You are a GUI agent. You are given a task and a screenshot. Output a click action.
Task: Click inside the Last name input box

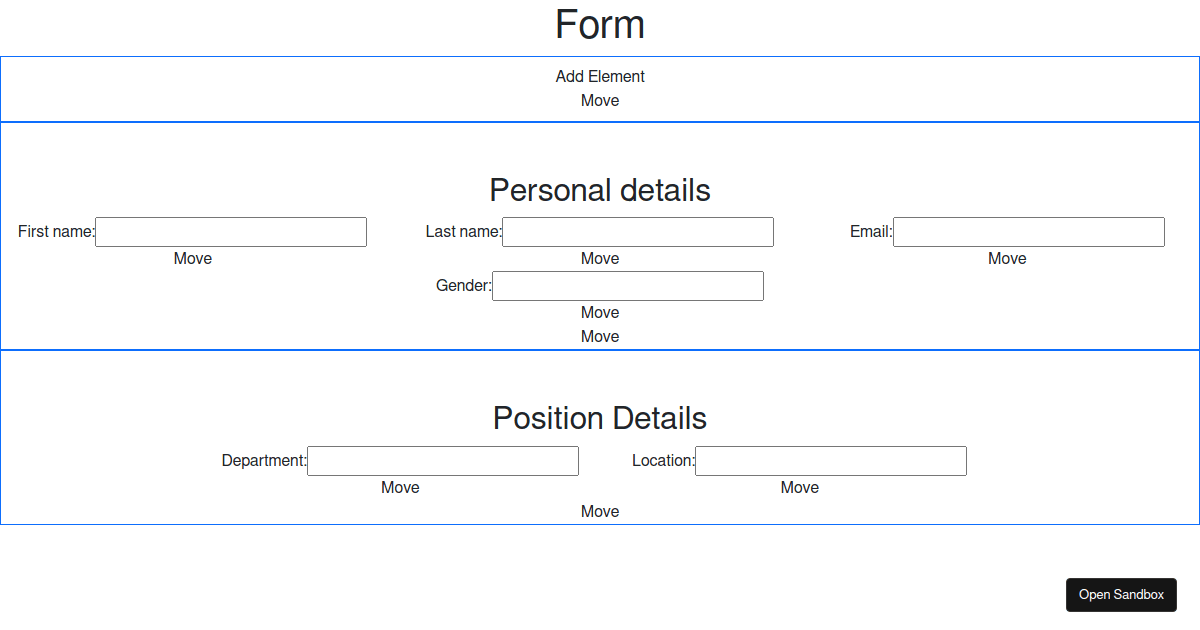click(x=638, y=231)
